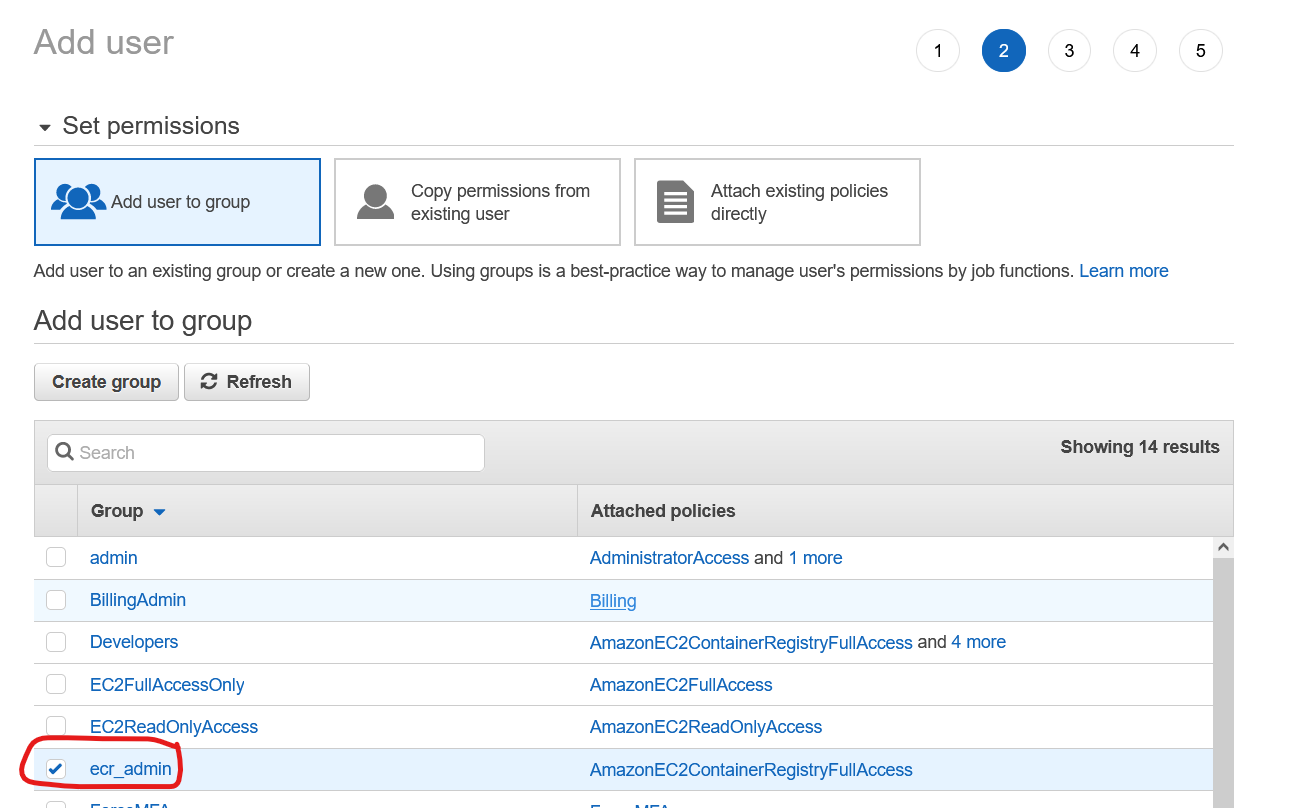The image size is (1291, 808).
Task: Check the admin group checkbox
Action: tap(56, 557)
